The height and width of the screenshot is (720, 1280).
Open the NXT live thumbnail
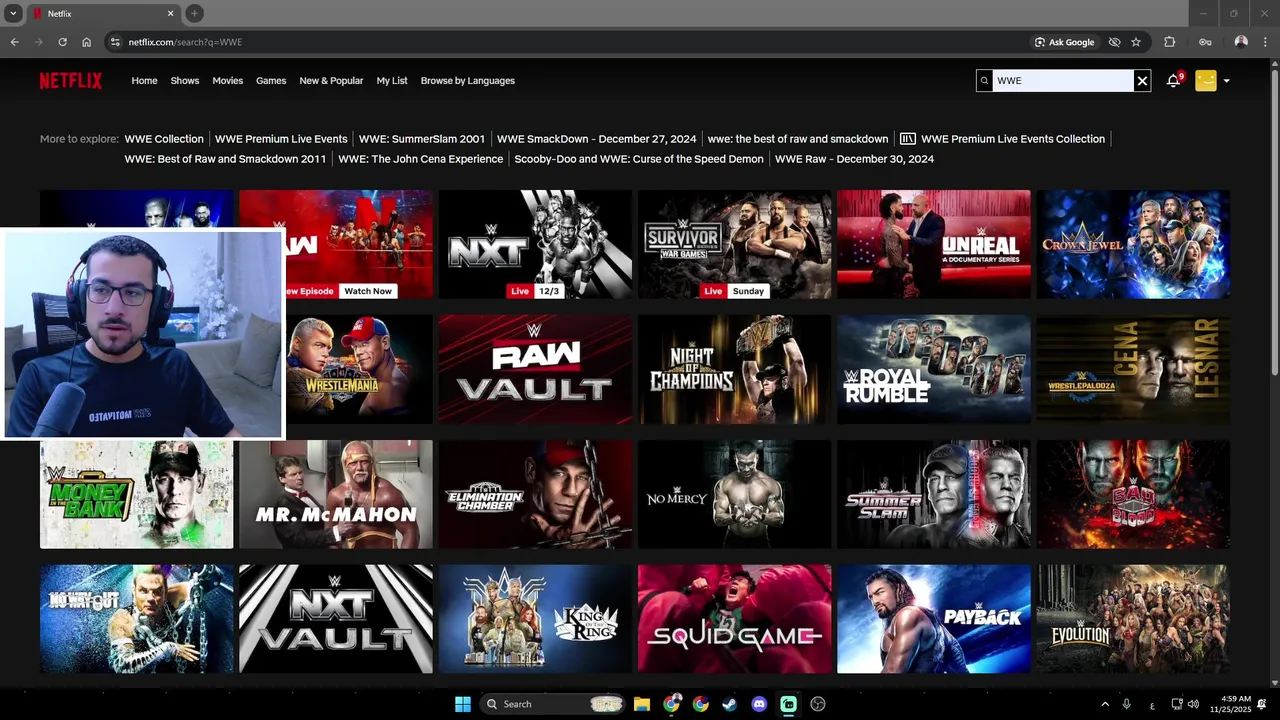pos(535,244)
